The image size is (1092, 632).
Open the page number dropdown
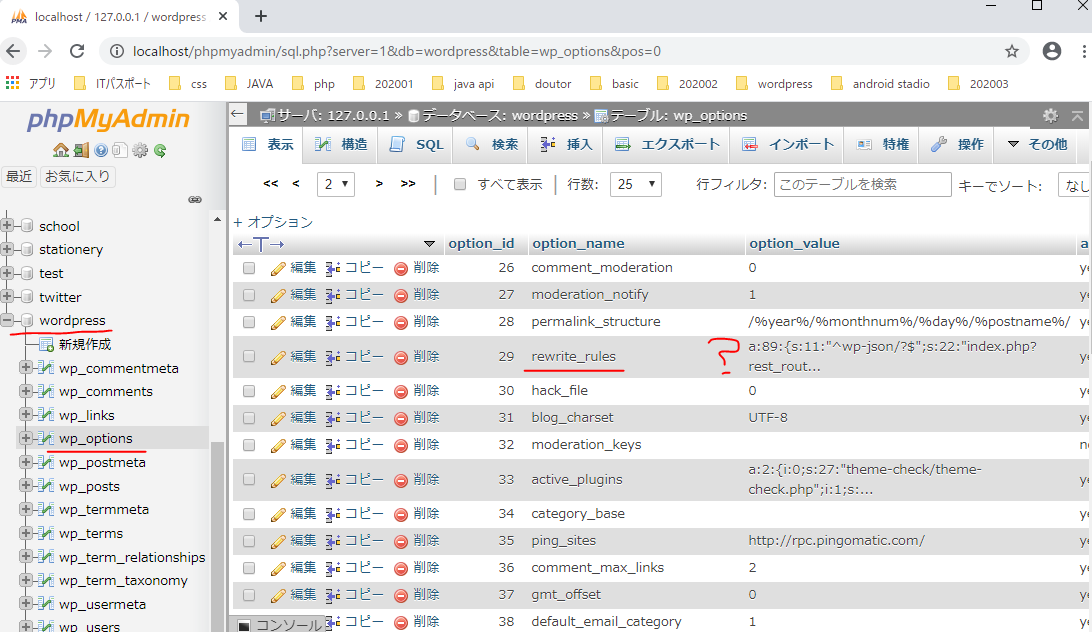coord(336,184)
